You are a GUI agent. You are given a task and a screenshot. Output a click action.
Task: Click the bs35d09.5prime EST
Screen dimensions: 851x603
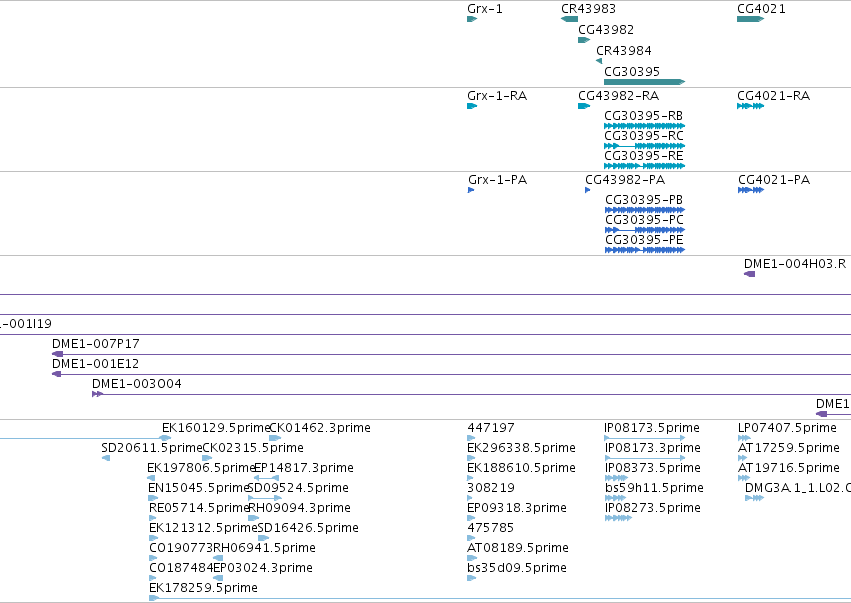(472, 578)
